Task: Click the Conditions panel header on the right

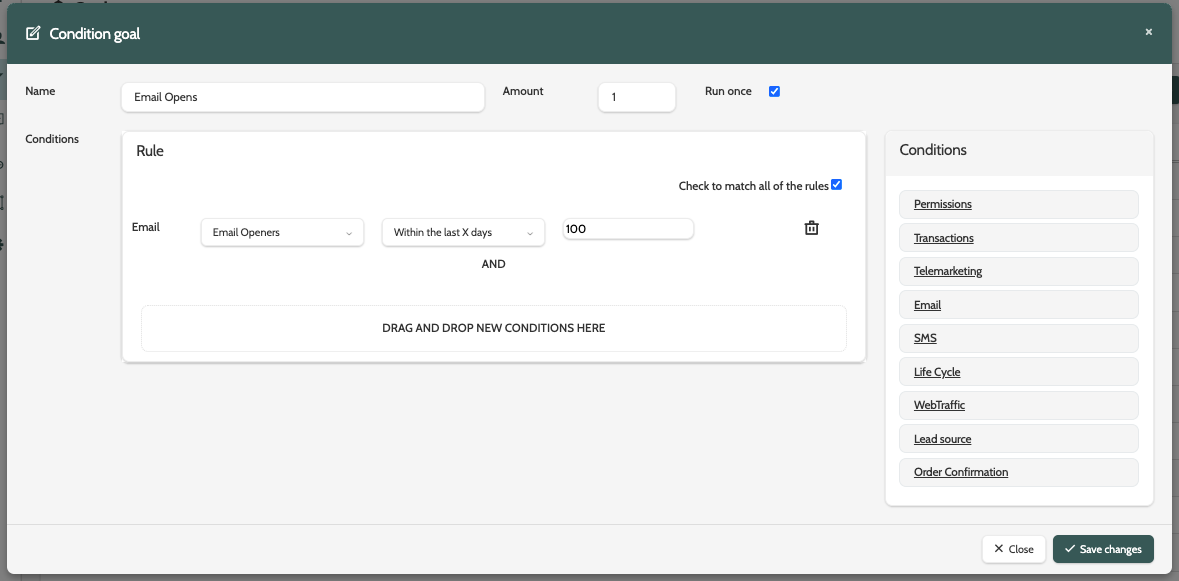Action: (x=1019, y=153)
